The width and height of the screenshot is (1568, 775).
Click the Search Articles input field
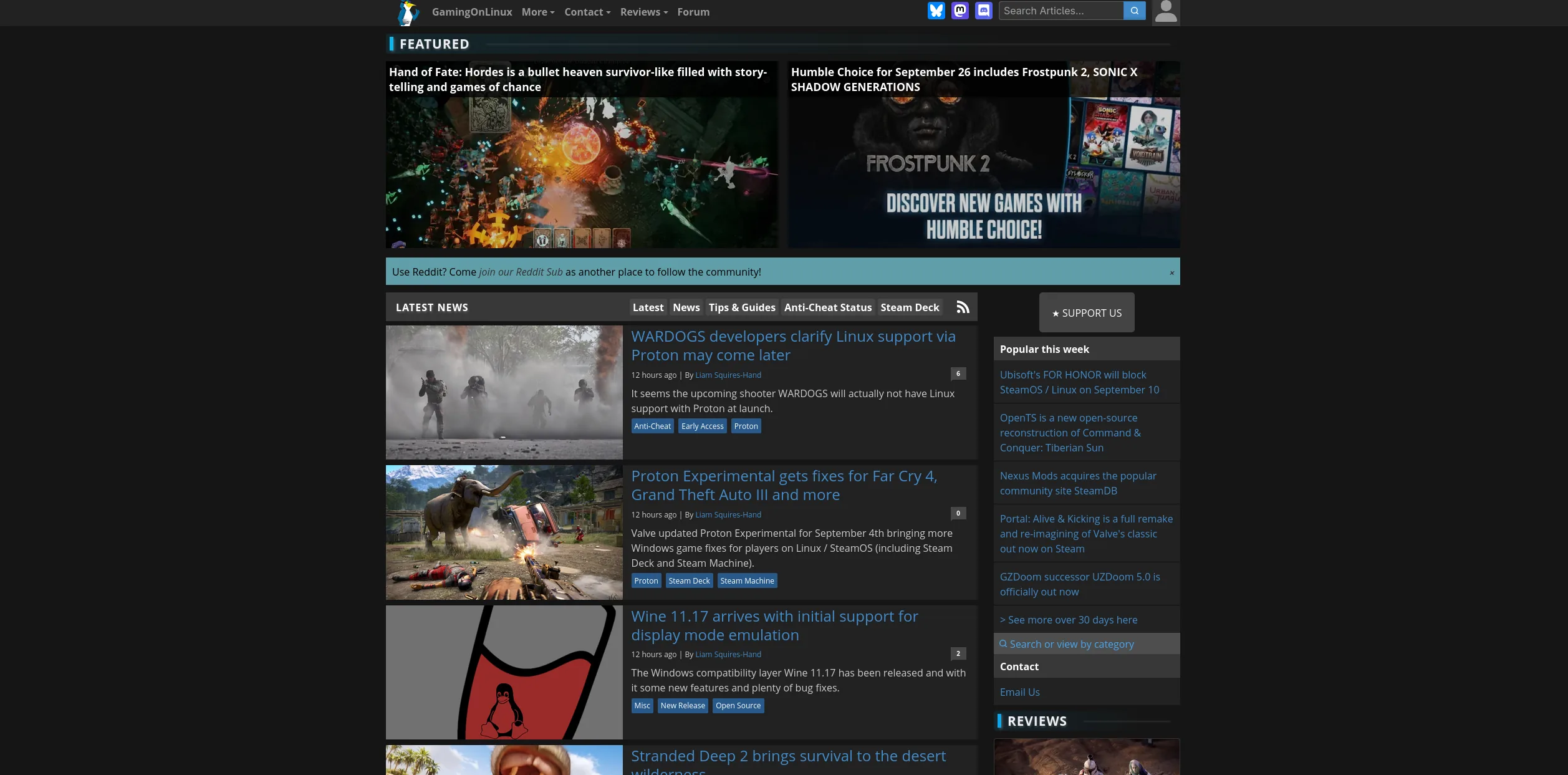(x=1061, y=11)
